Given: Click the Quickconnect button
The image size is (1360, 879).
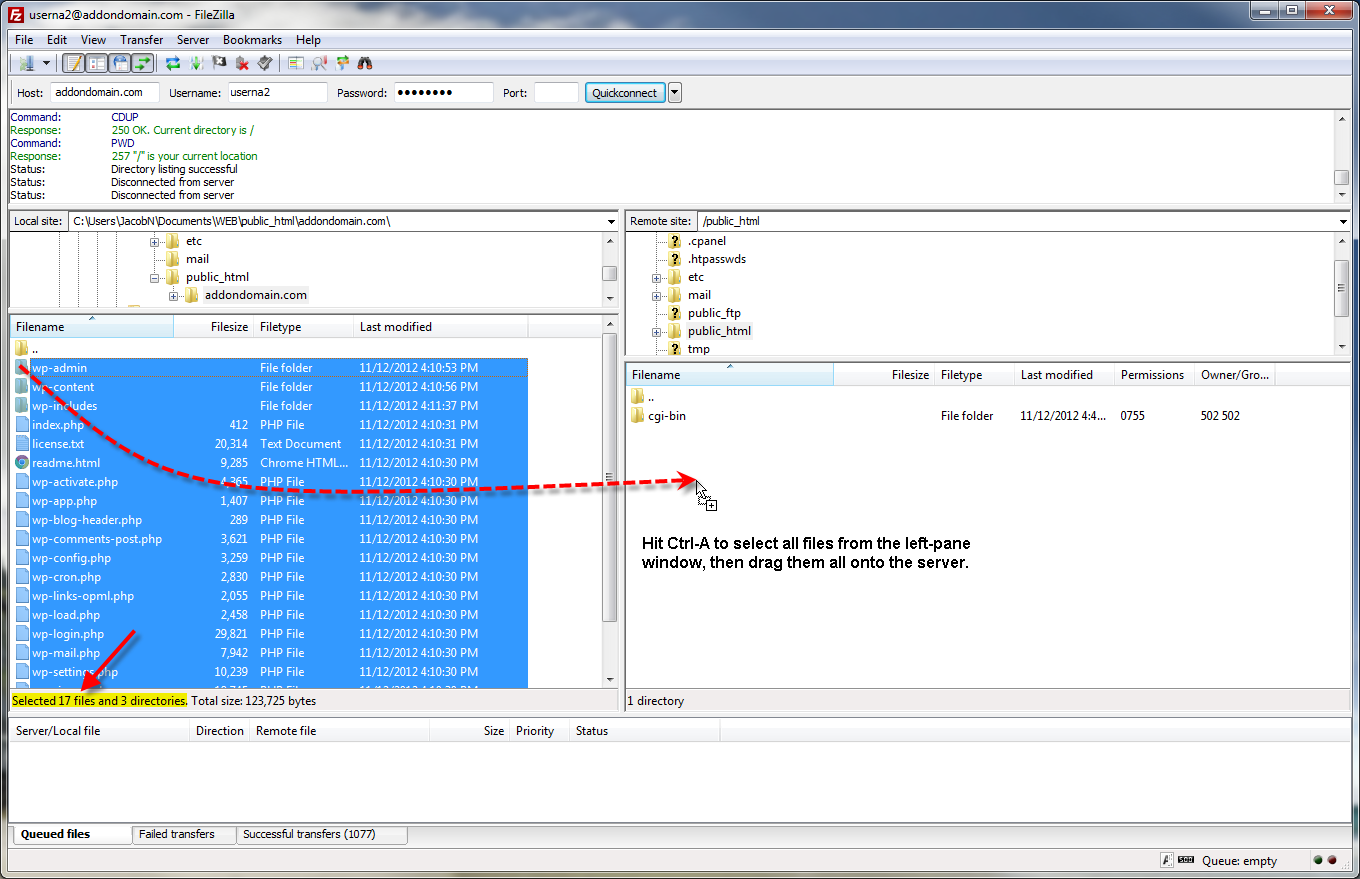Looking at the screenshot, I should 625,92.
